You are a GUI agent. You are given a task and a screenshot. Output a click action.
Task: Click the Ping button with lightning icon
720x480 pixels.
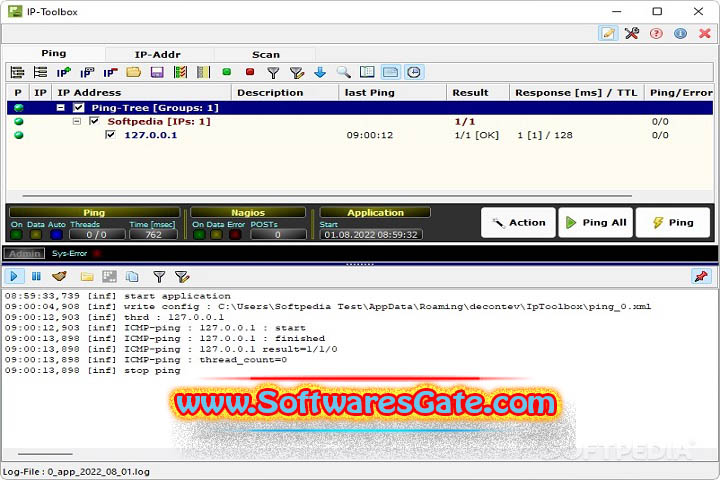click(x=673, y=223)
